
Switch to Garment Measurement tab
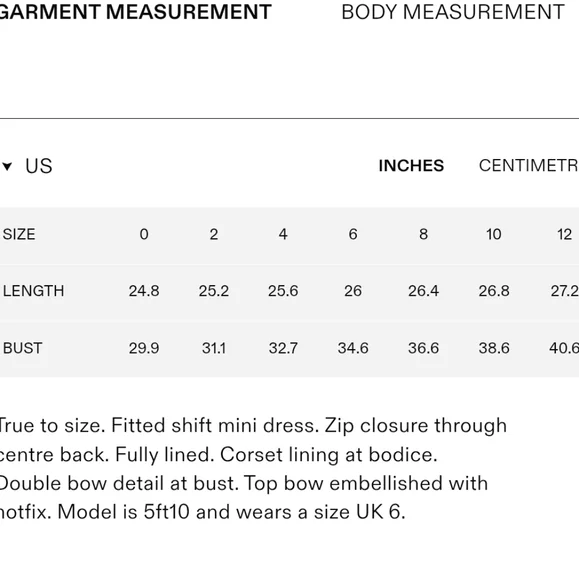(x=135, y=12)
